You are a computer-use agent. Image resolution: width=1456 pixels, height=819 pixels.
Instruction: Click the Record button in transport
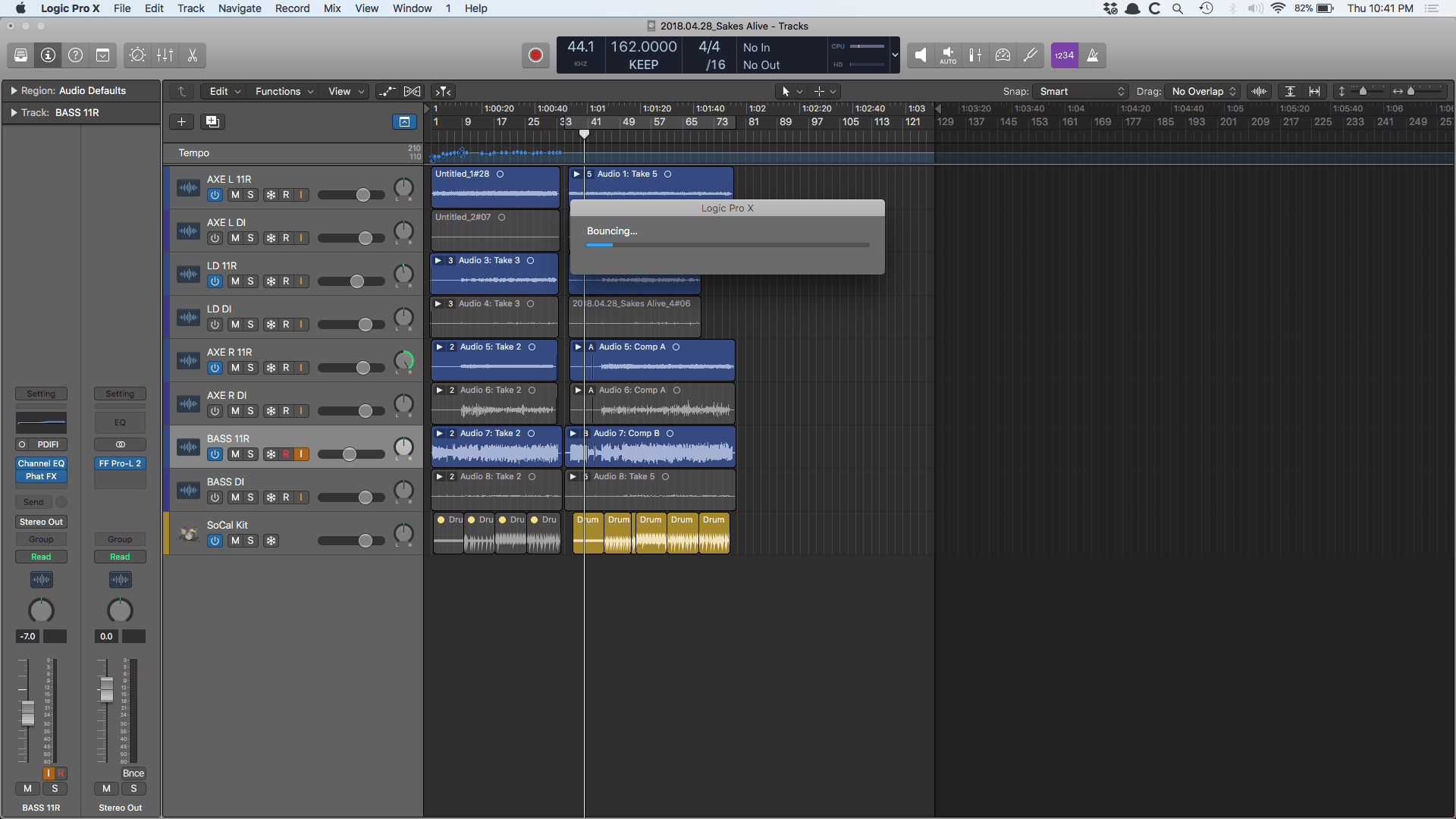(535, 55)
